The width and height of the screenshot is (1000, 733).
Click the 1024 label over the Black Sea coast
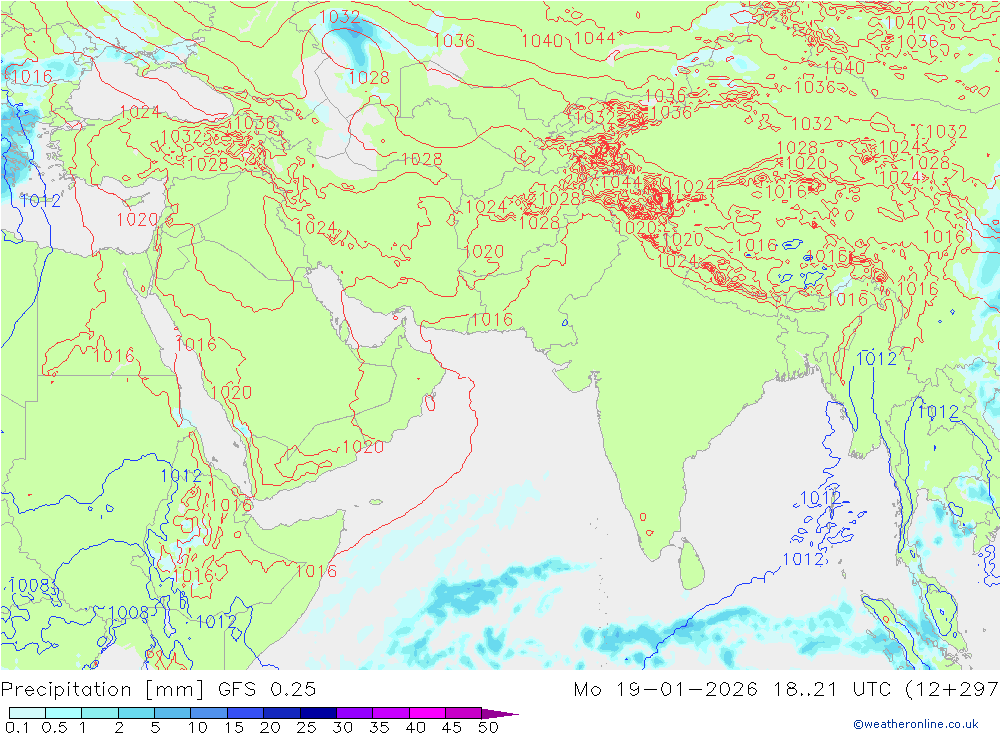tap(140, 112)
